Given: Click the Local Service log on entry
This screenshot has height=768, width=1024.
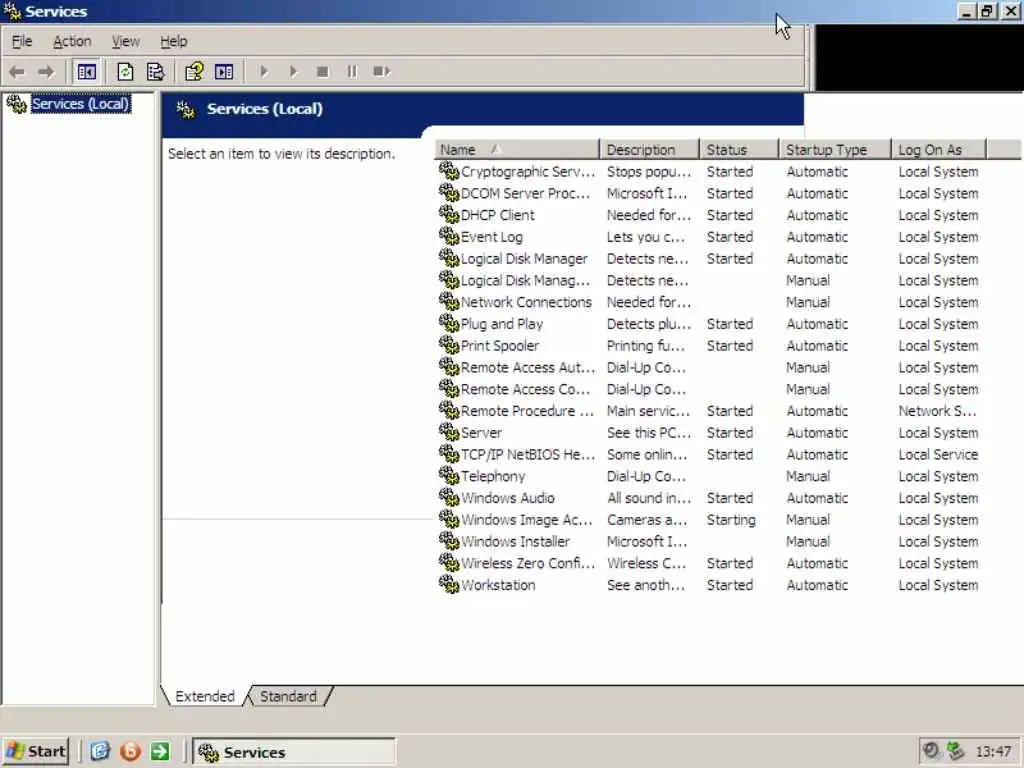Looking at the screenshot, I should click(938, 455).
